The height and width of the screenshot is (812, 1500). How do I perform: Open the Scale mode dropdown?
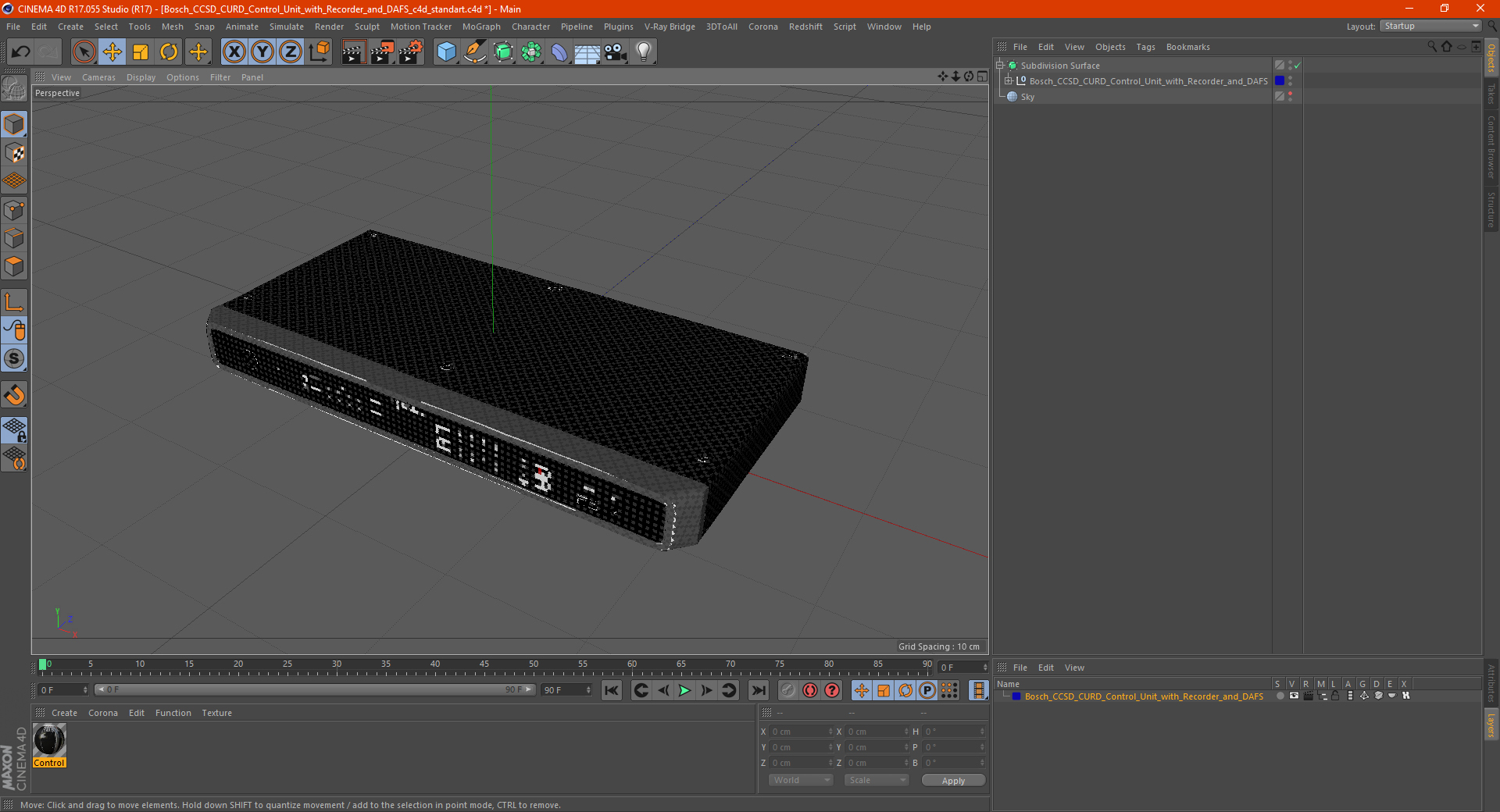click(876, 780)
